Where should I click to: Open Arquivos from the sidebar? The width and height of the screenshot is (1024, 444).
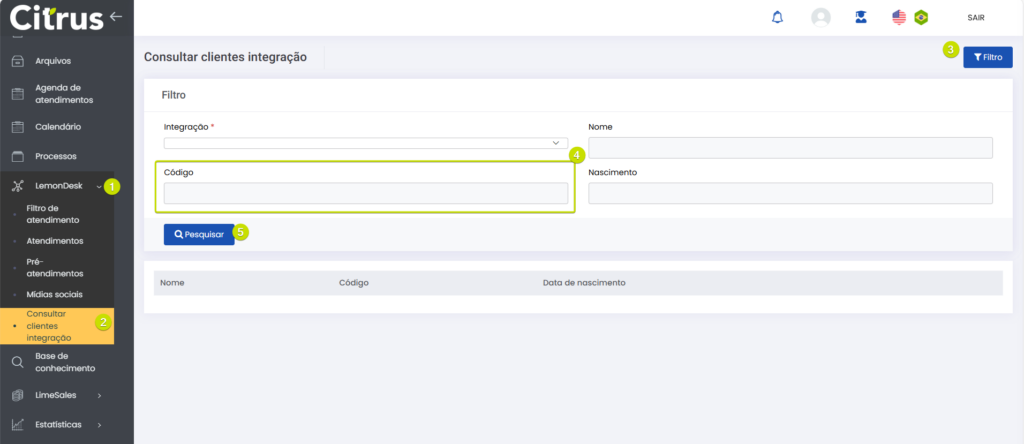point(52,61)
